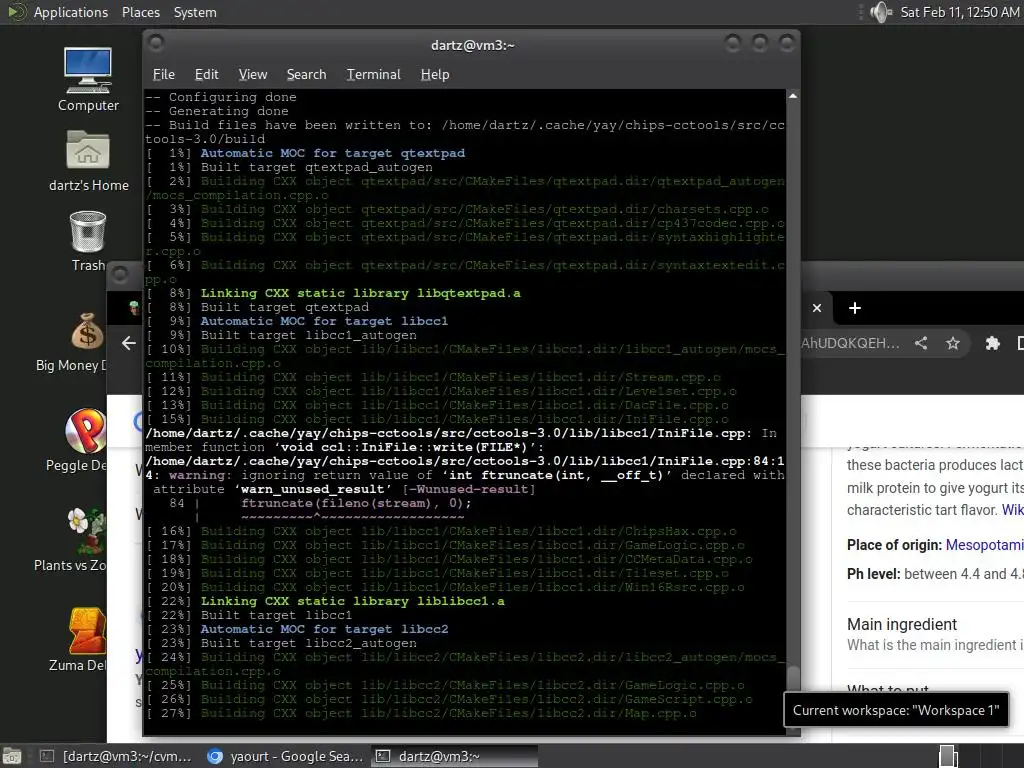Image resolution: width=1024 pixels, height=768 pixels.
Task: Click the volume speaker icon in panel
Action: pos(880,12)
